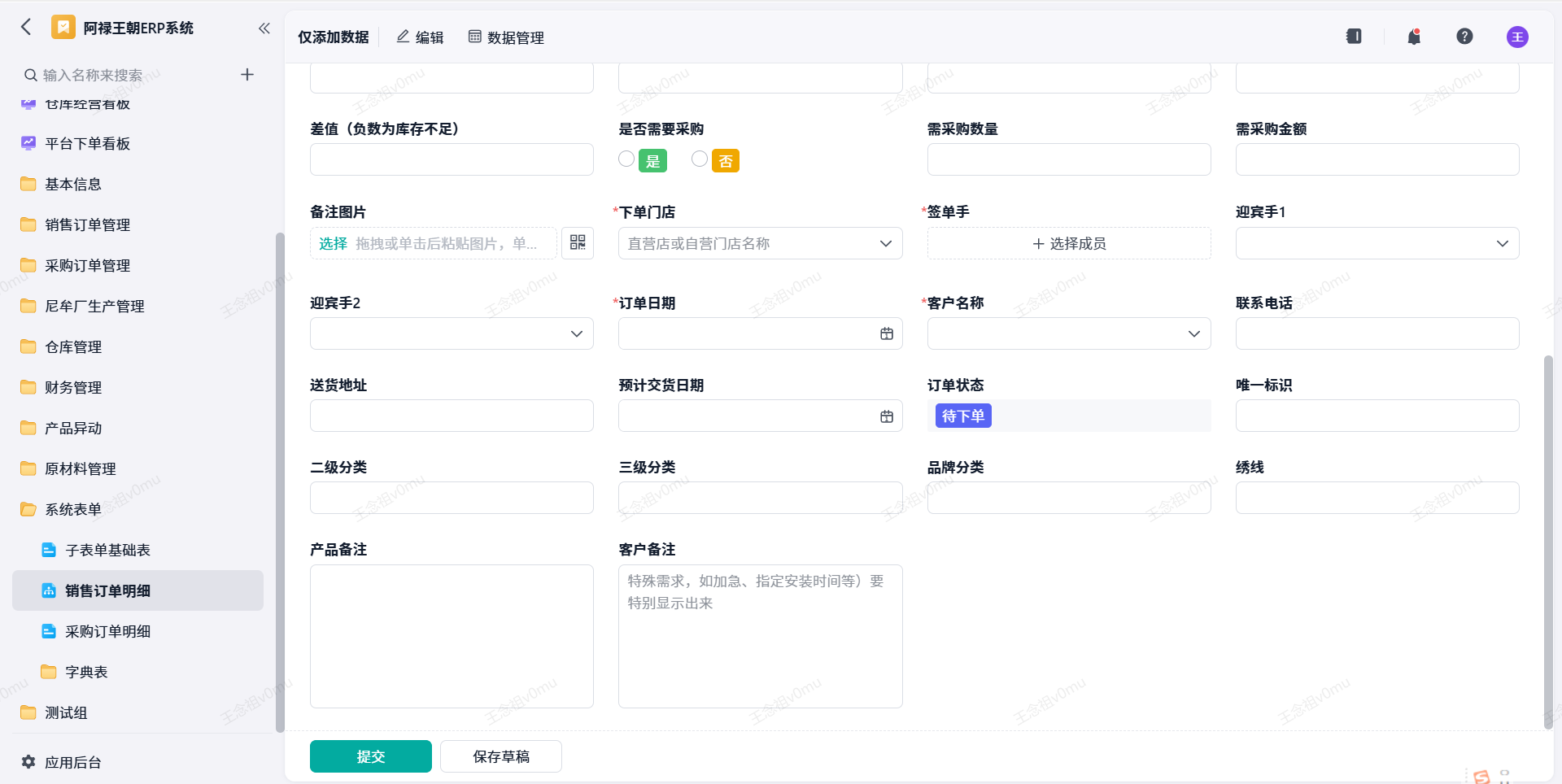Click the search magnifier icon
This screenshot has height=784, width=1562.
pyautogui.click(x=30, y=75)
